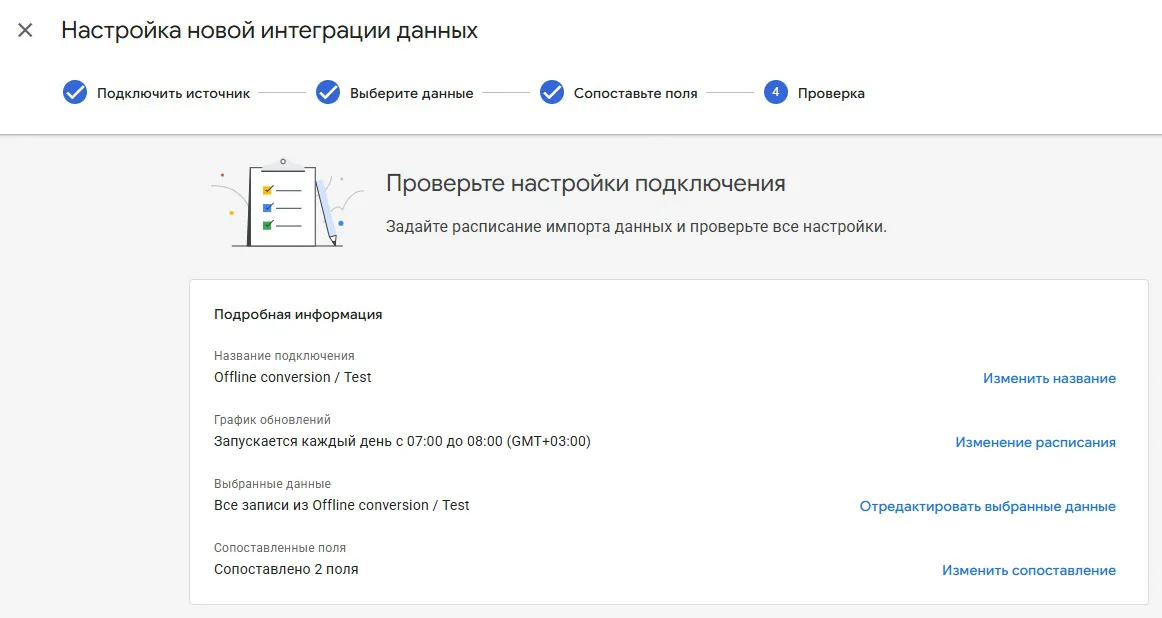This screenshot has height=618, width=1162.
Task: Click the checkmark icon for Сопоставьте поля
Action: (551, 93)
